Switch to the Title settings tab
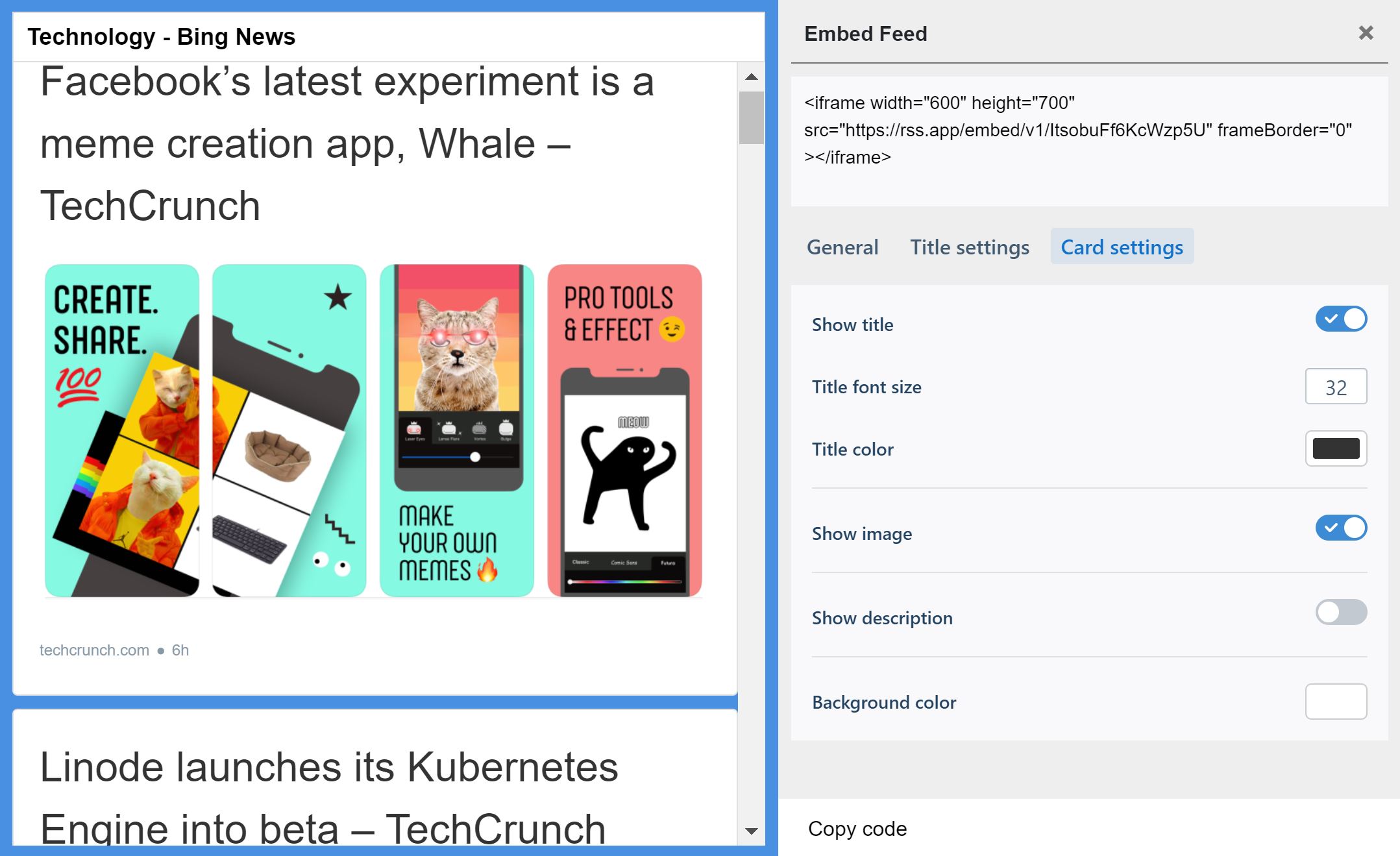The height and width of the screenshot is (856, 1400). point(969,247)
